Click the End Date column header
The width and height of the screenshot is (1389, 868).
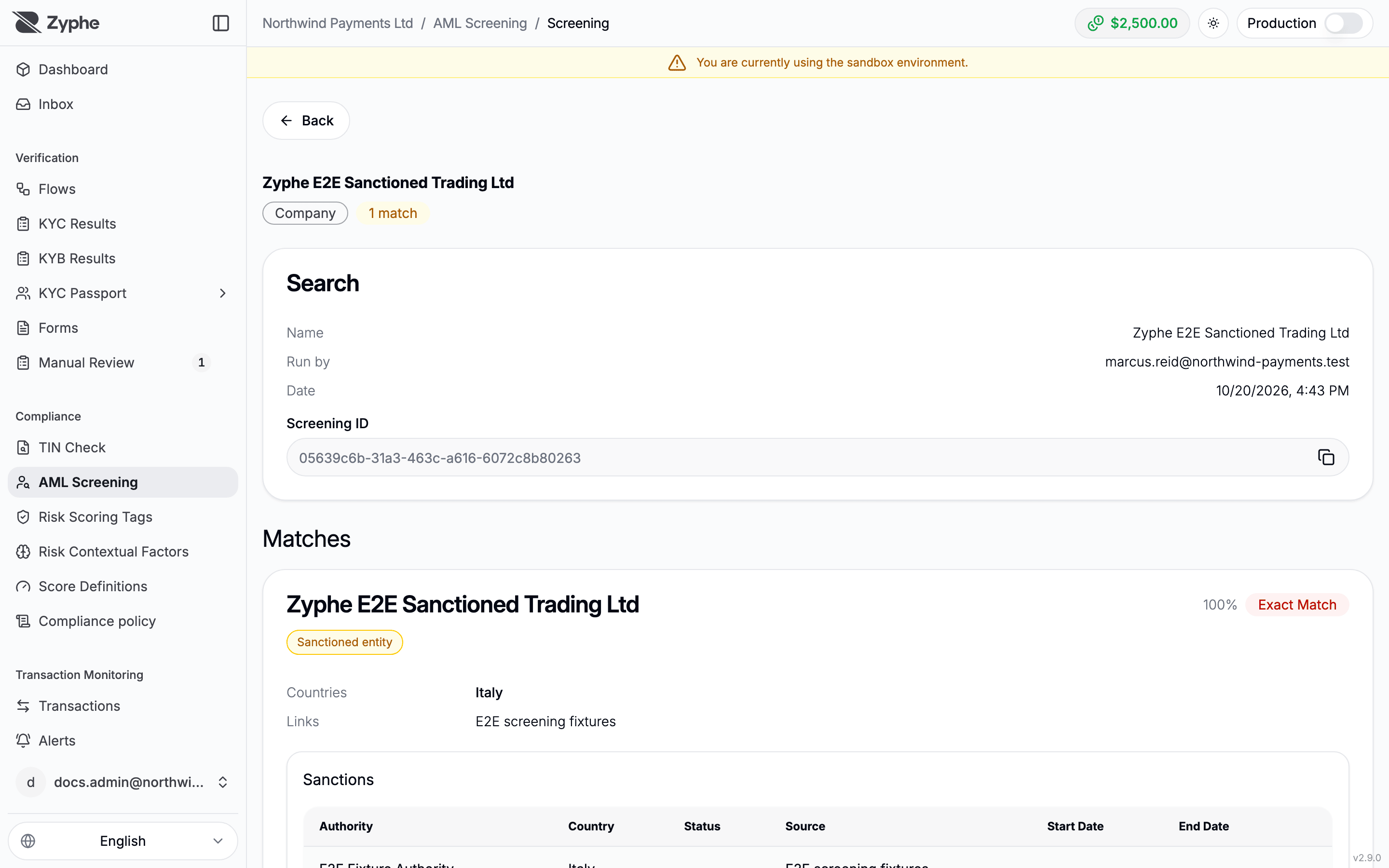click(x=1204, y=826)
